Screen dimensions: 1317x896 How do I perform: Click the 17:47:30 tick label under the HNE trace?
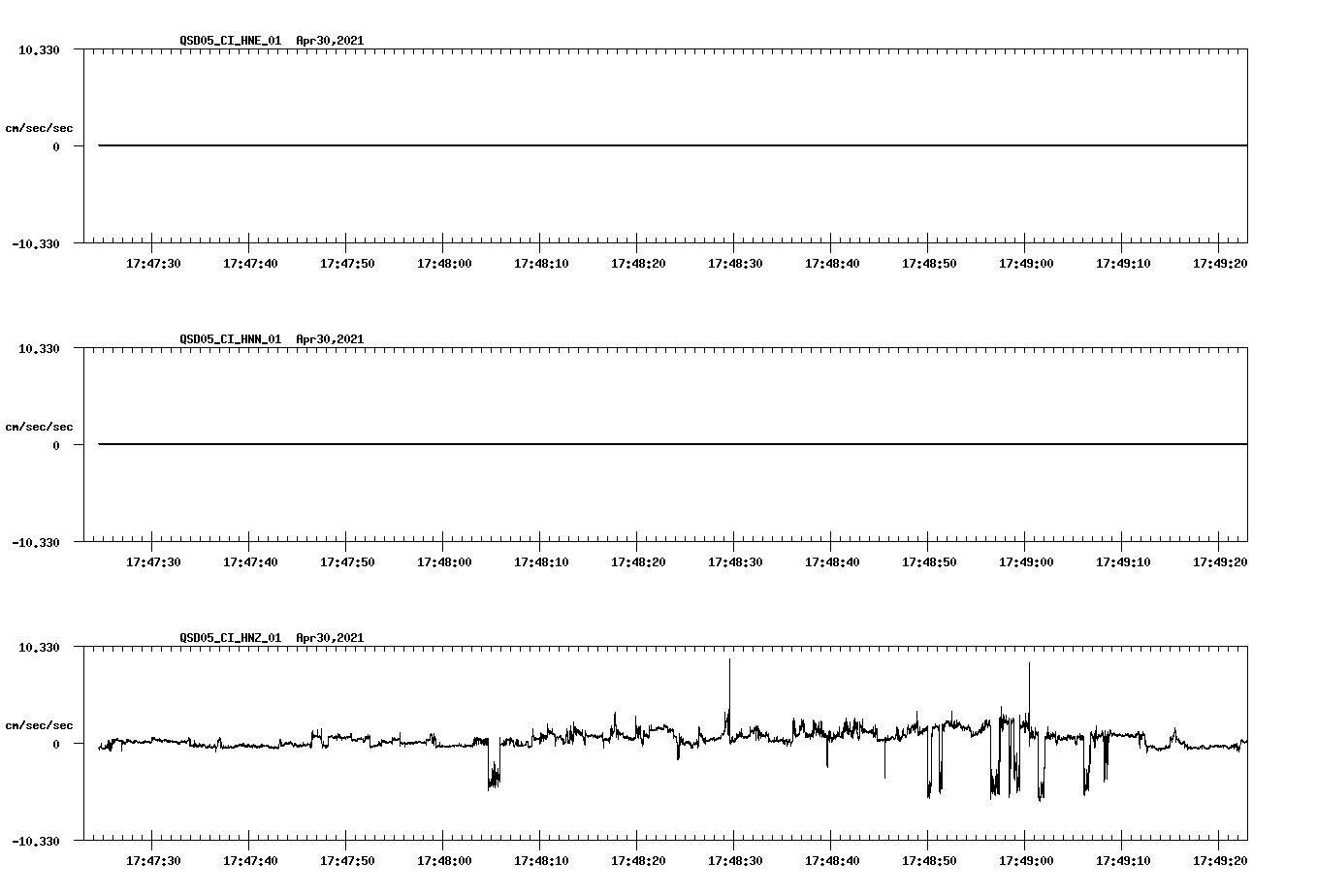coord(152,261)
